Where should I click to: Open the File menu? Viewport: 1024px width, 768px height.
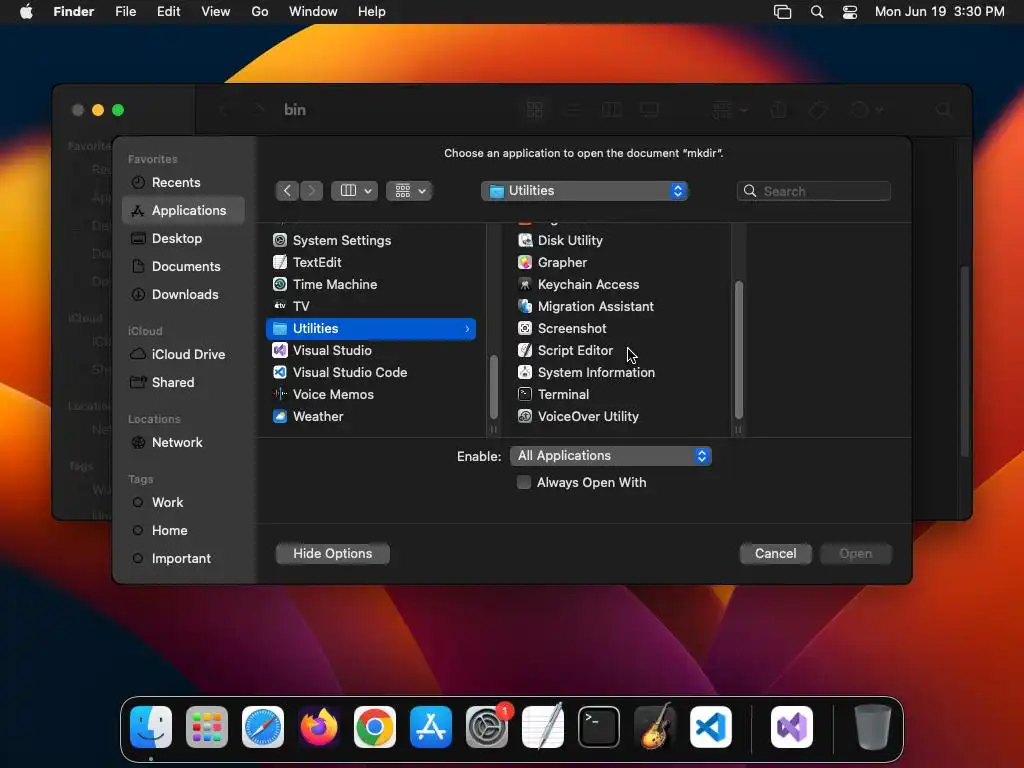pyautogui.click(x=125, y=12)
